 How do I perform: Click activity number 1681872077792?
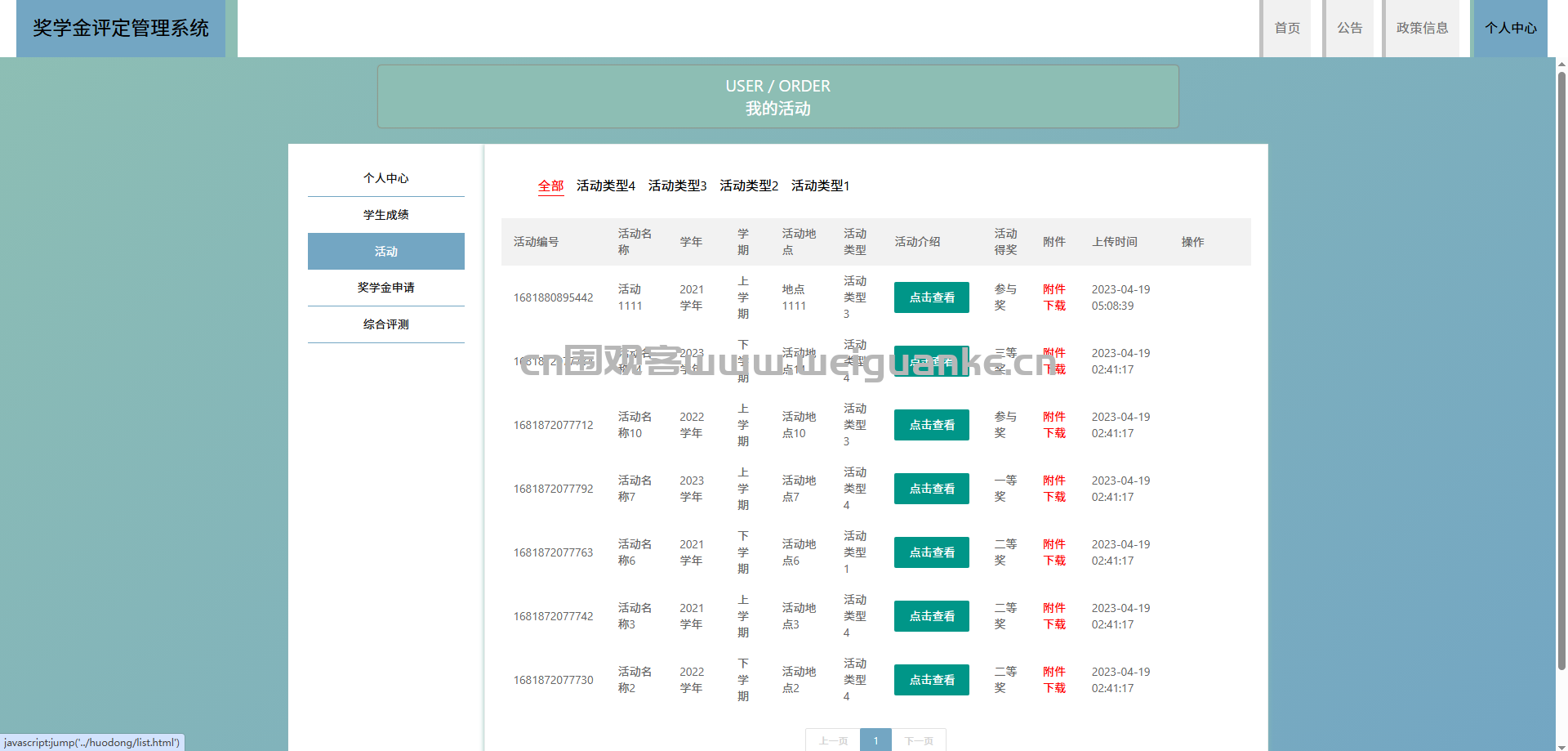553,489
